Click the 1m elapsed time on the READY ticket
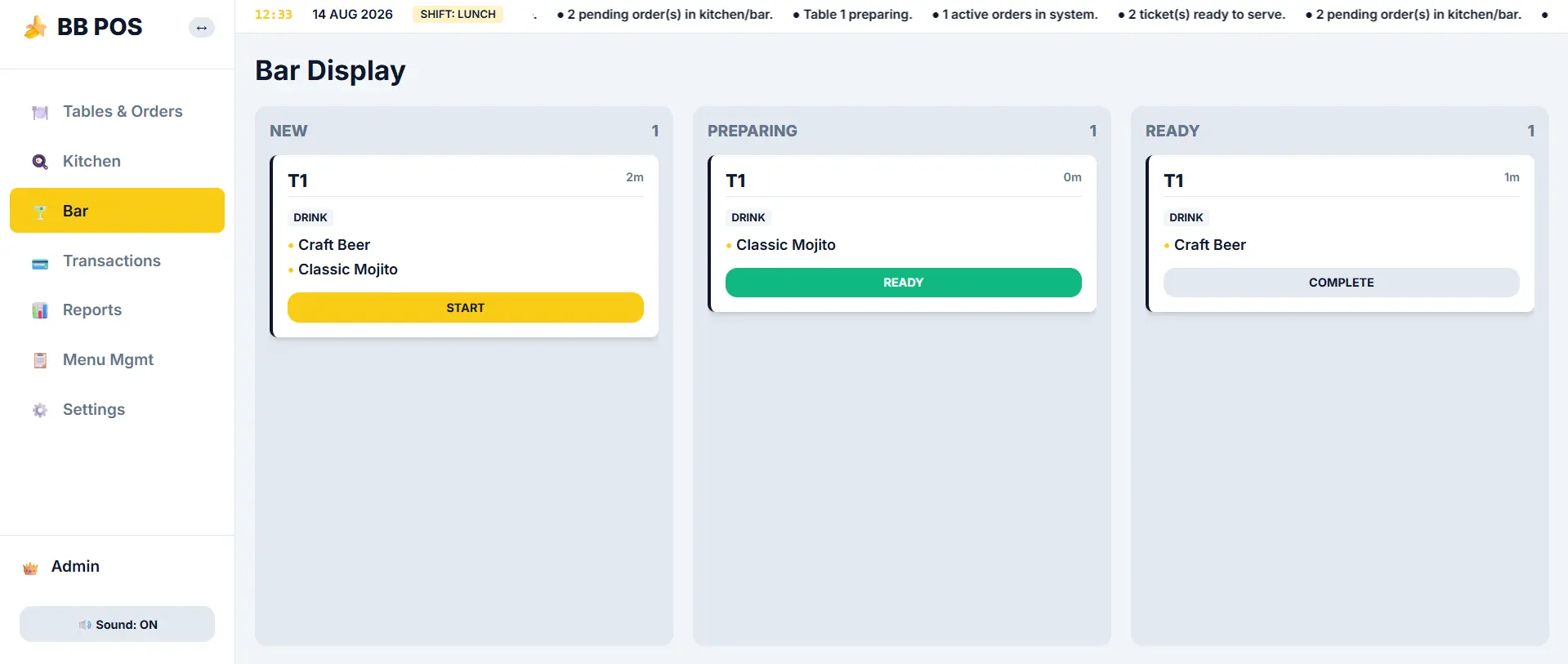The image size is (1568, 664). point(1512,177)
